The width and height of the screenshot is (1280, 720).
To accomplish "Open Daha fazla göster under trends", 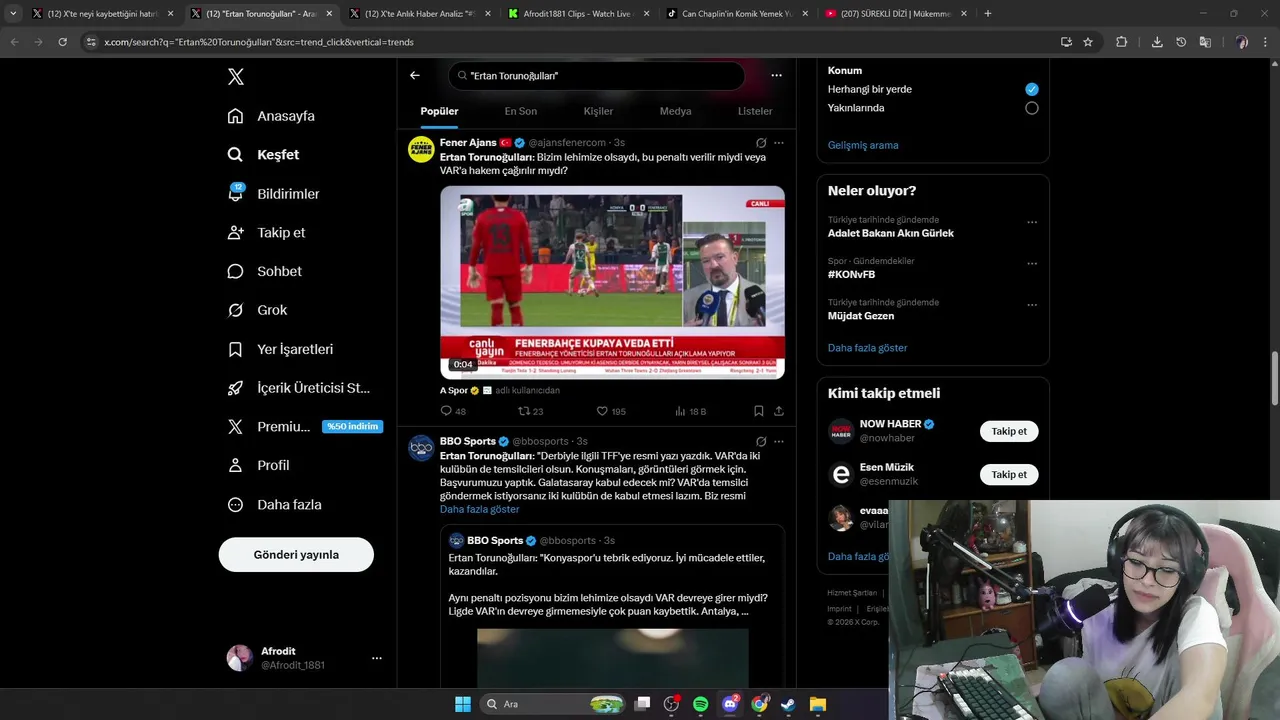I will point(867,348).
